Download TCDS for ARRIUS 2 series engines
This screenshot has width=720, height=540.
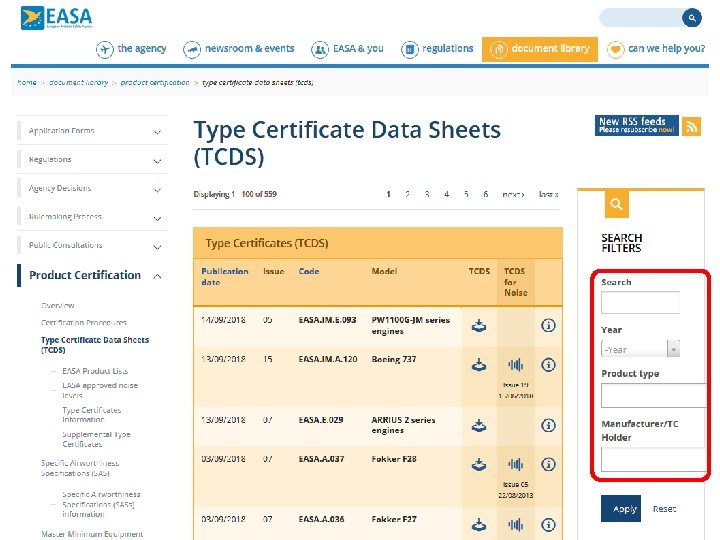479,425
